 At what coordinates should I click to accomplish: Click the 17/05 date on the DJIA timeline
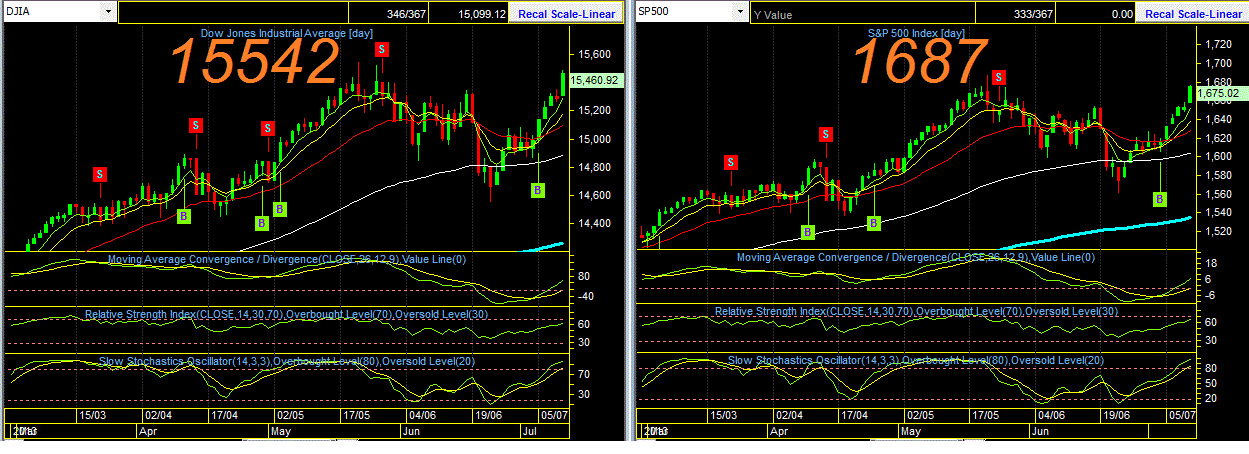pyautogui.click(x=356, y=414)
